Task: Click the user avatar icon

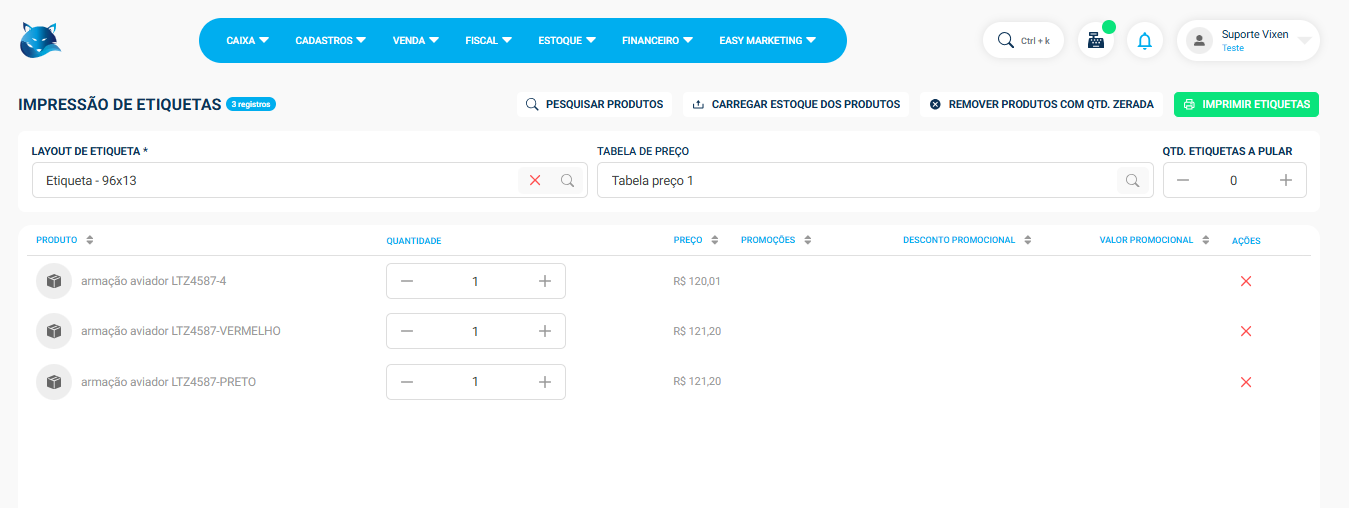Action: 1199,41
